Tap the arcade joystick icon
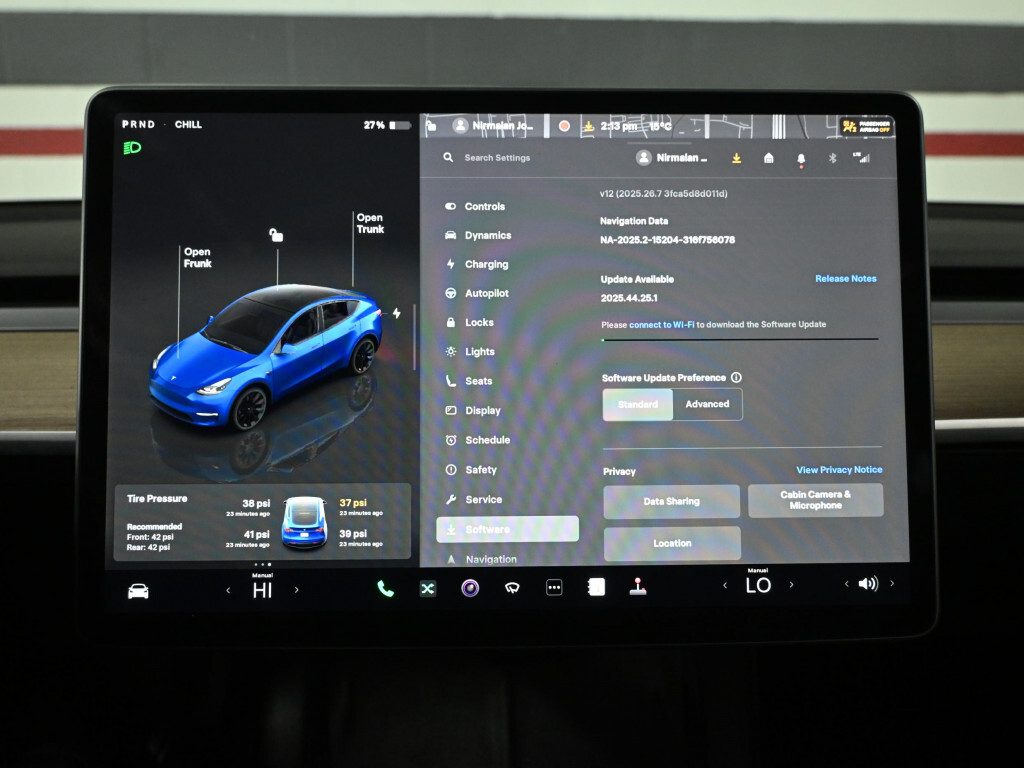Image resolution: width=1024 pixels, height=768 pixels. [x=637, y=588]
